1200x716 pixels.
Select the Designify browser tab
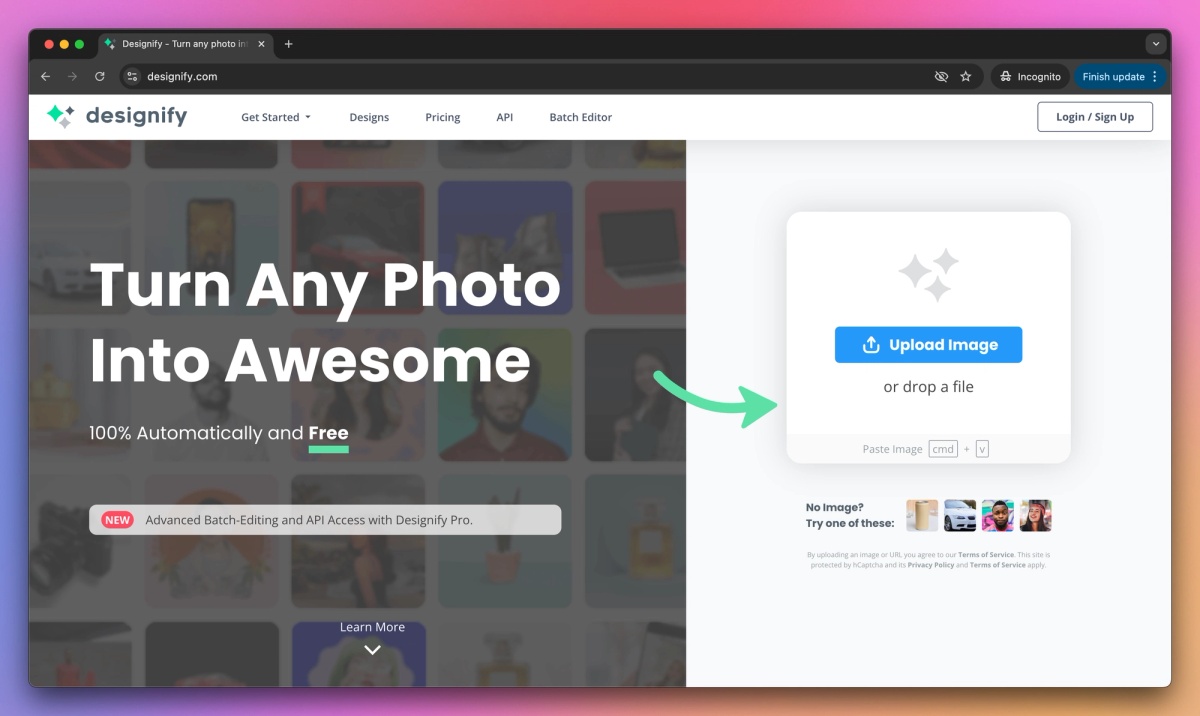tap(185, 44)
